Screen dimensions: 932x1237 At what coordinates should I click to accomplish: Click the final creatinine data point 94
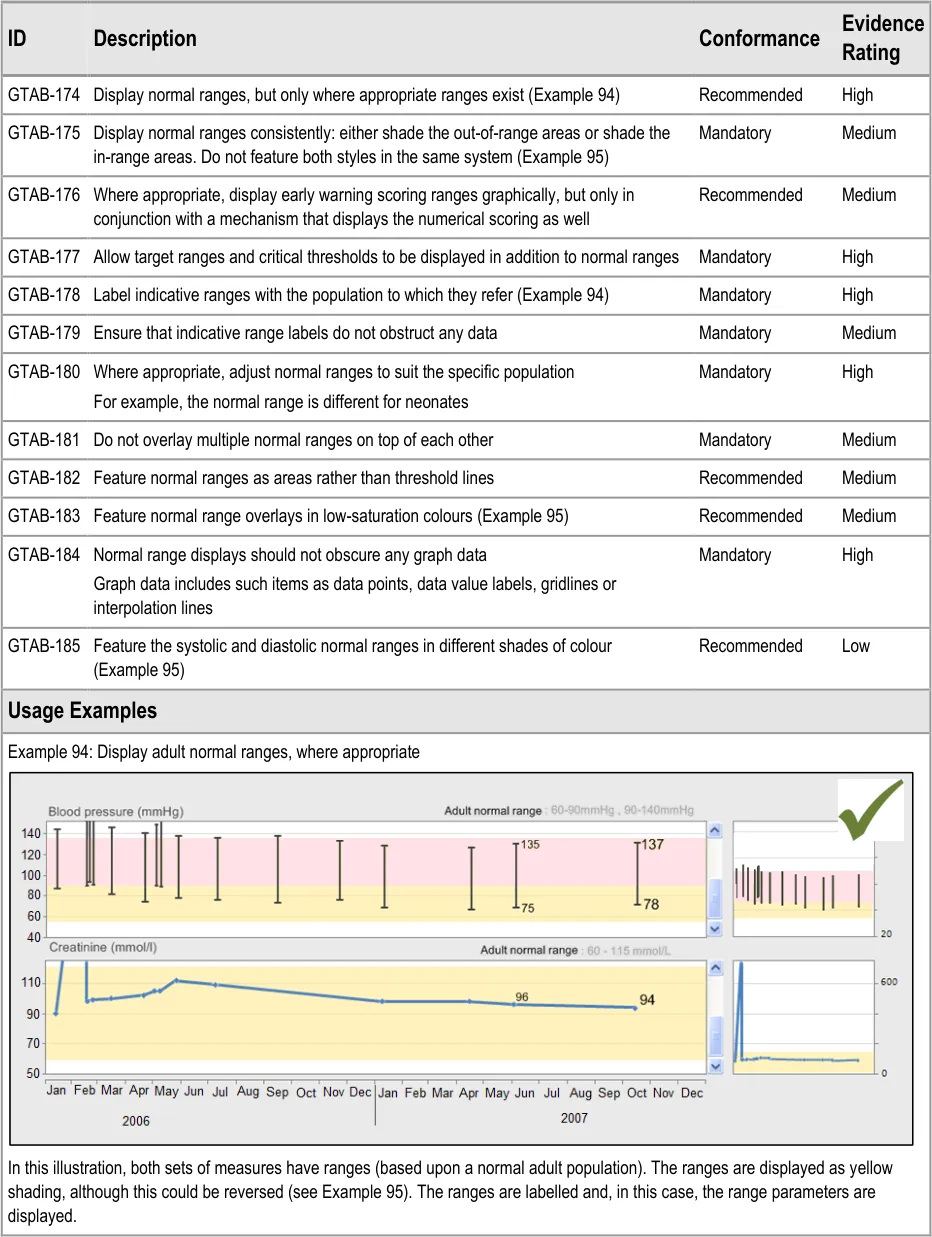(635, 1007)
